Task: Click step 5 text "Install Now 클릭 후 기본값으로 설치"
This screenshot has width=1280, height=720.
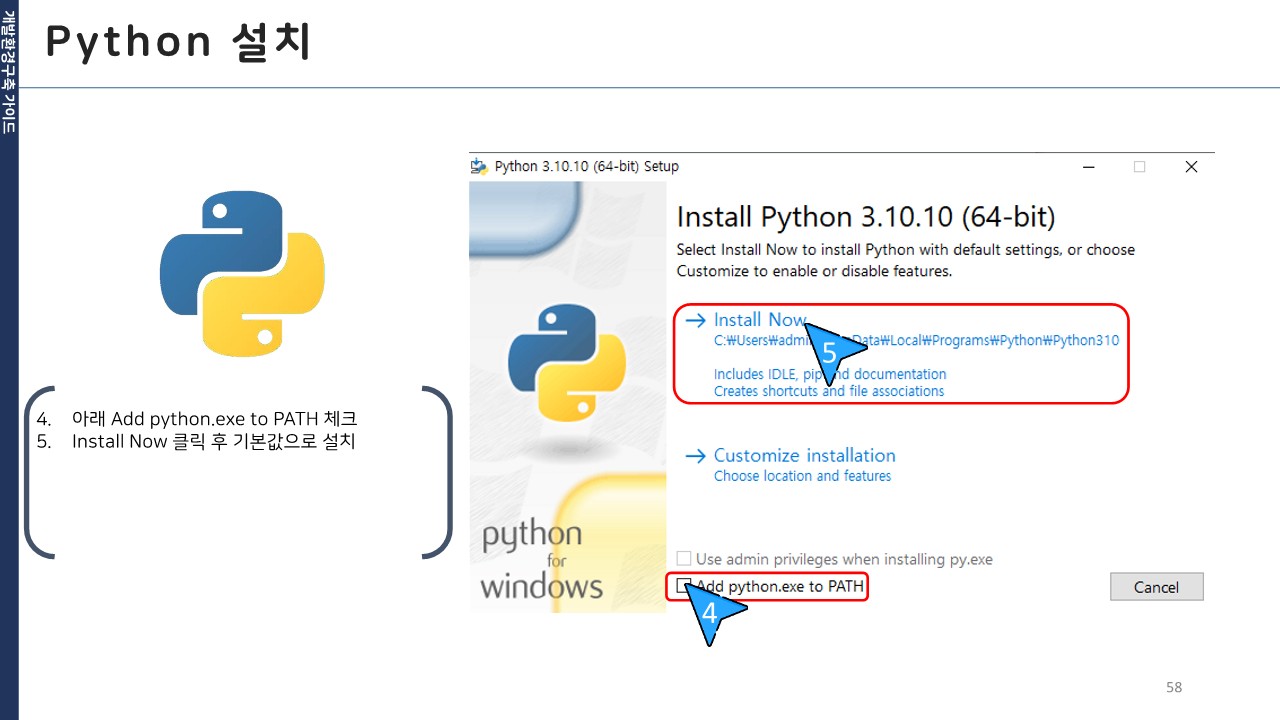Action: pyautogui.click(x=213, y=440)
